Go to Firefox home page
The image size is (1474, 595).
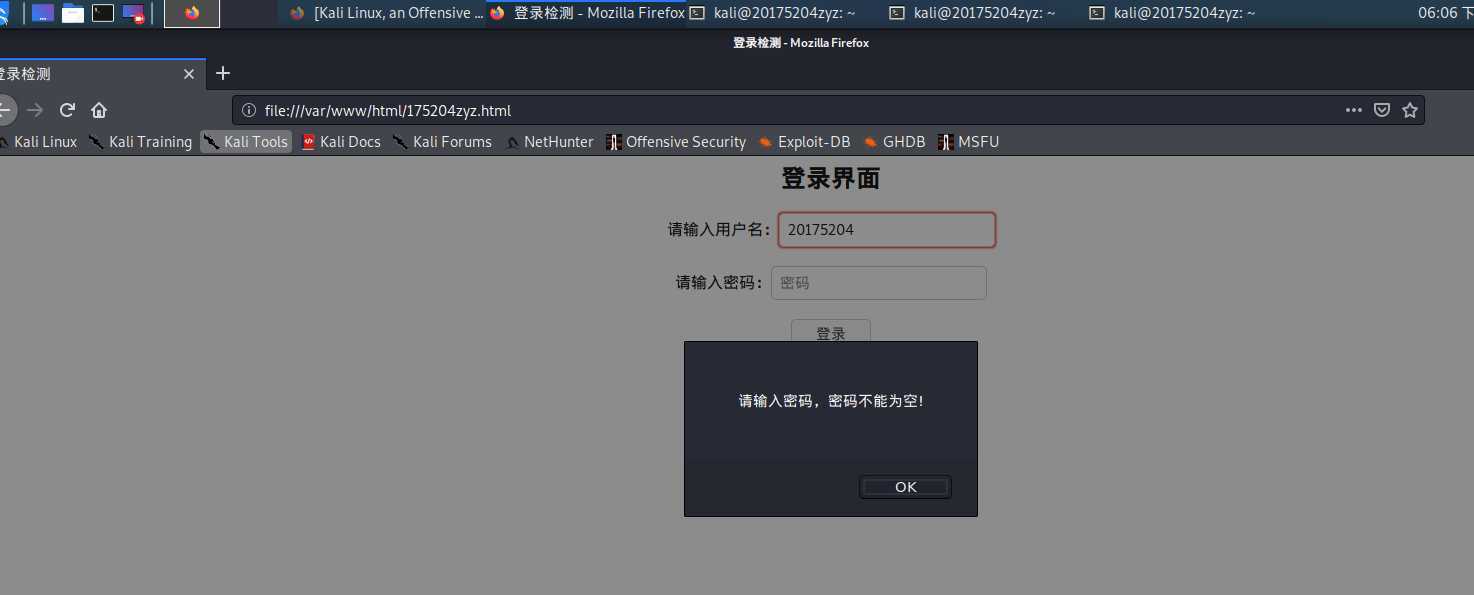[99, 110]
